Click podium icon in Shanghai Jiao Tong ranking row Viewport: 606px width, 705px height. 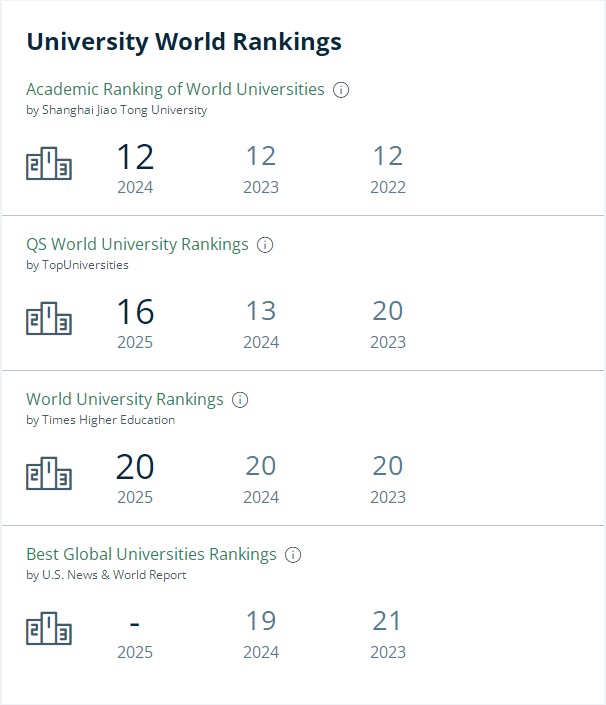pyautogui.click(x=49, y=163)
